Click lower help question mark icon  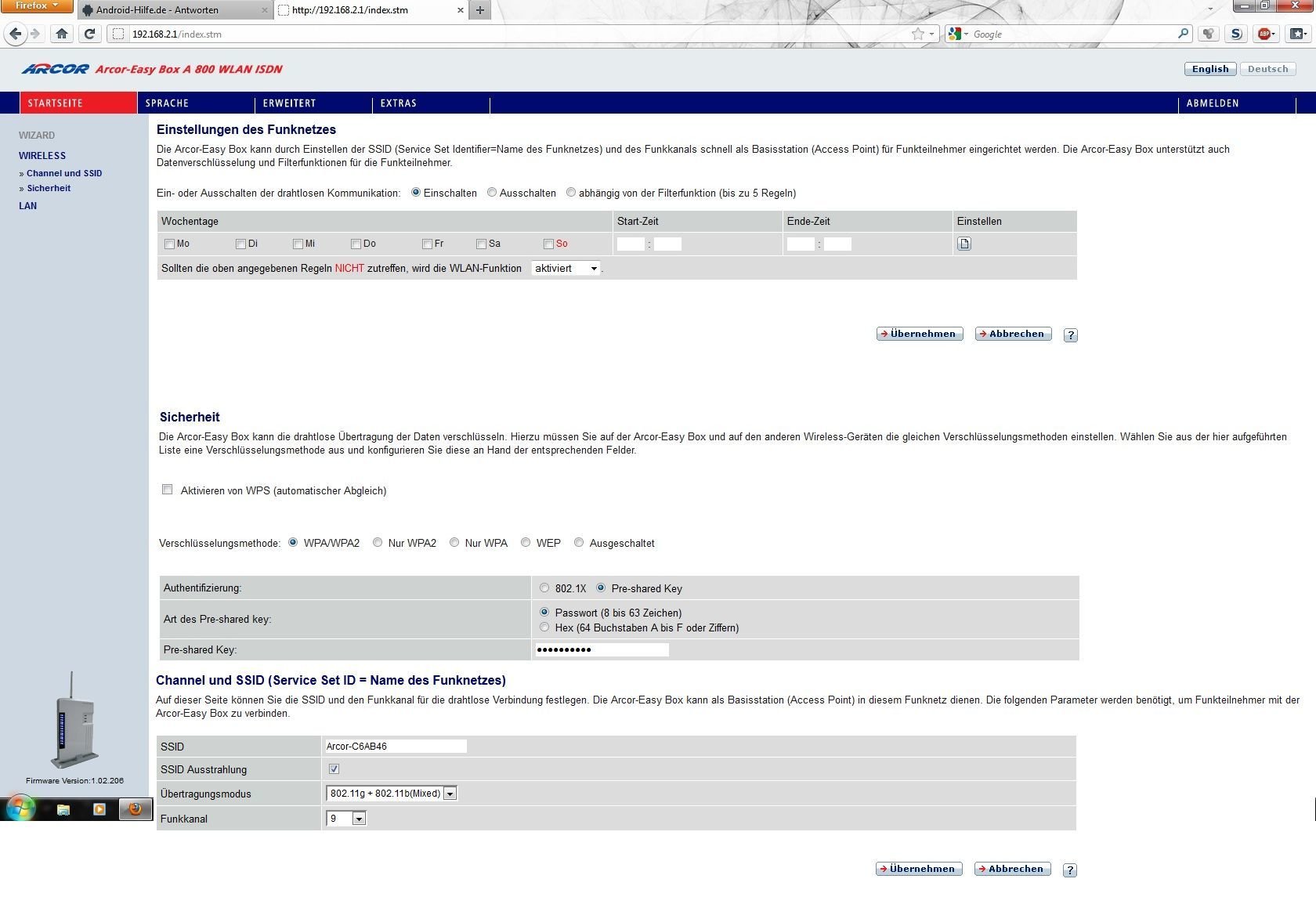pyautogui.click(x=1069, y=870)
